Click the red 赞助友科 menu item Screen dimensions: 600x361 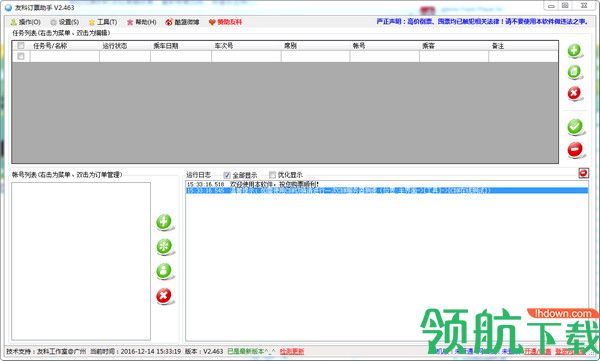[225, 22]
